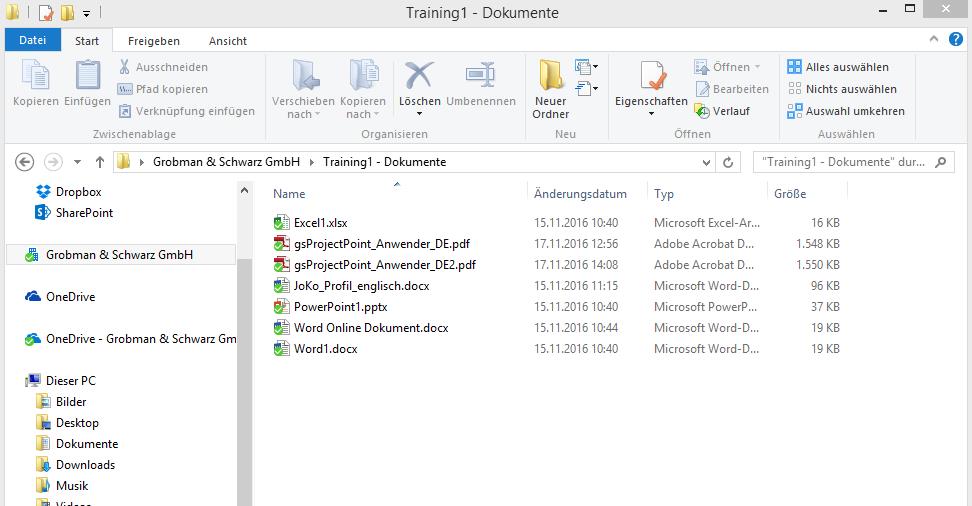This screenshot has width=972, height=506.
Task: Open the Datei tab
Action: [33, 40]
